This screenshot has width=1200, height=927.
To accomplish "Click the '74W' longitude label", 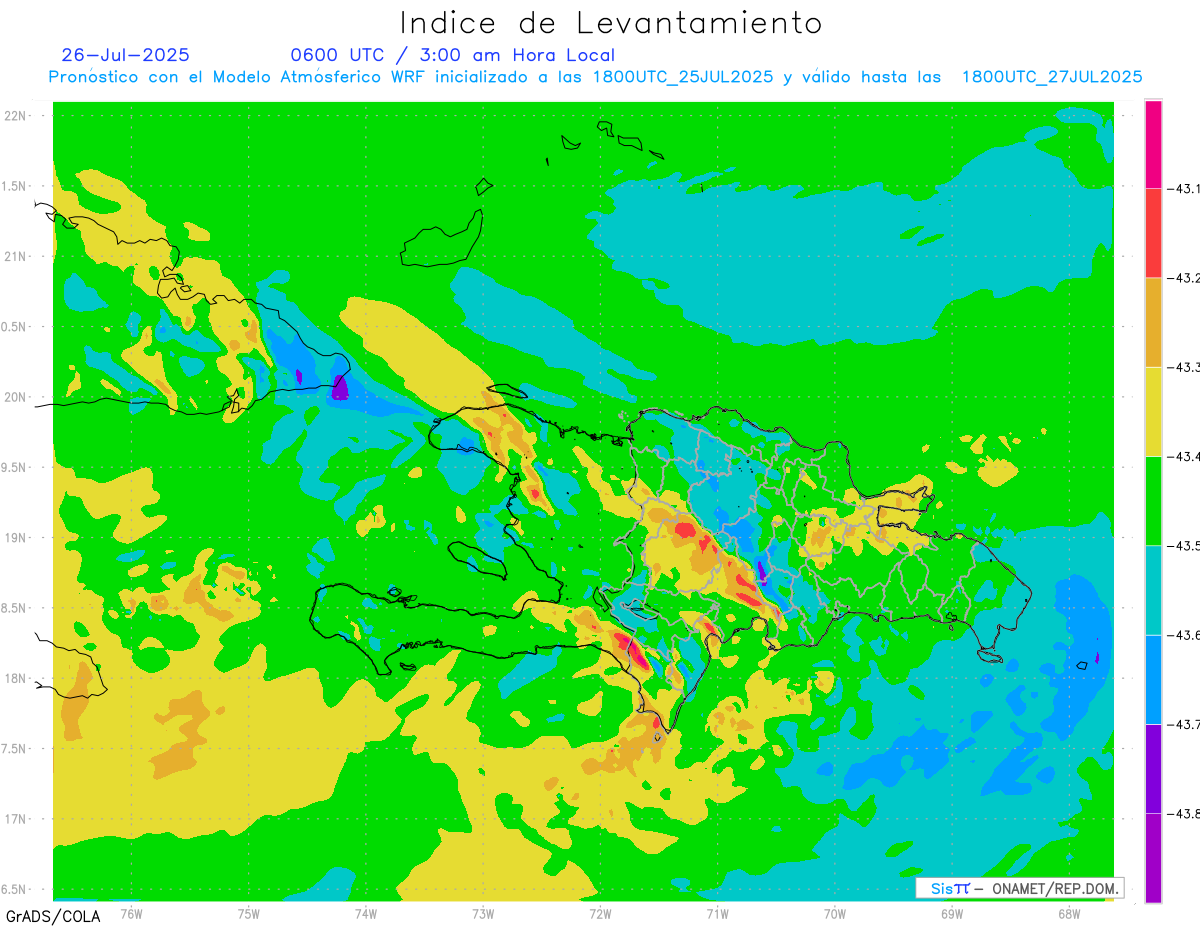I will pyautogui.click(x=366, y=914).
